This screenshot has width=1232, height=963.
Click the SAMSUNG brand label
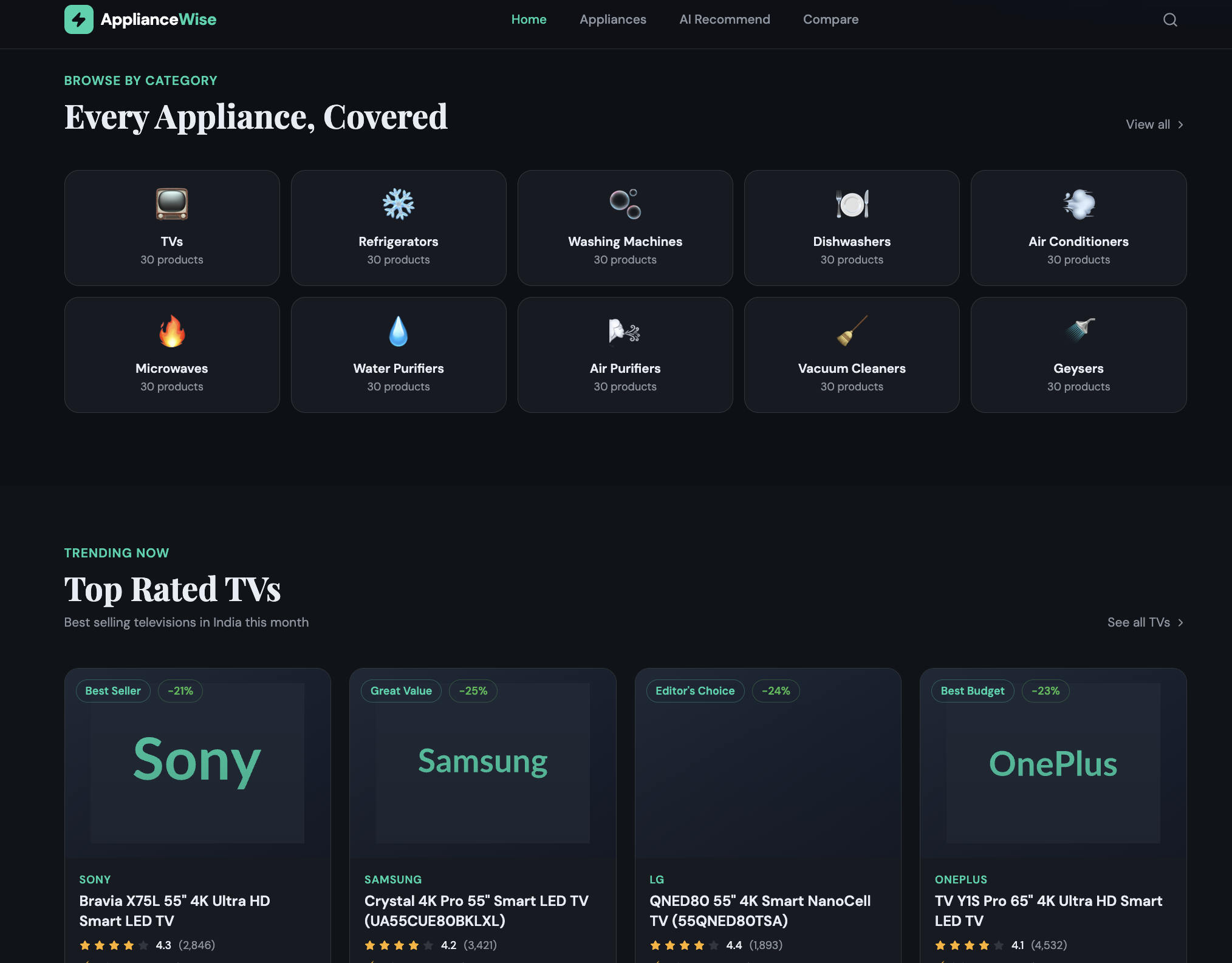tap(393, 880)
